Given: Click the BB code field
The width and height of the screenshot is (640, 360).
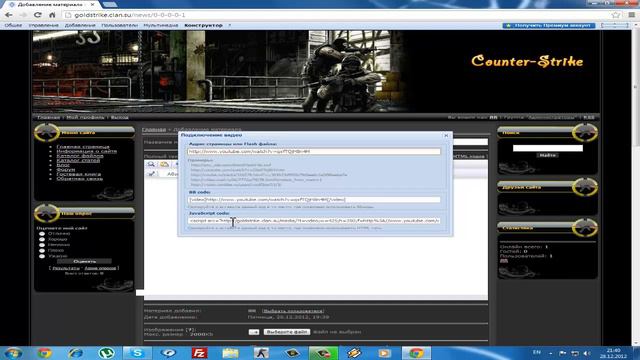Looking at the screenshot, I should pyautogui.click(x=314, y=200).
